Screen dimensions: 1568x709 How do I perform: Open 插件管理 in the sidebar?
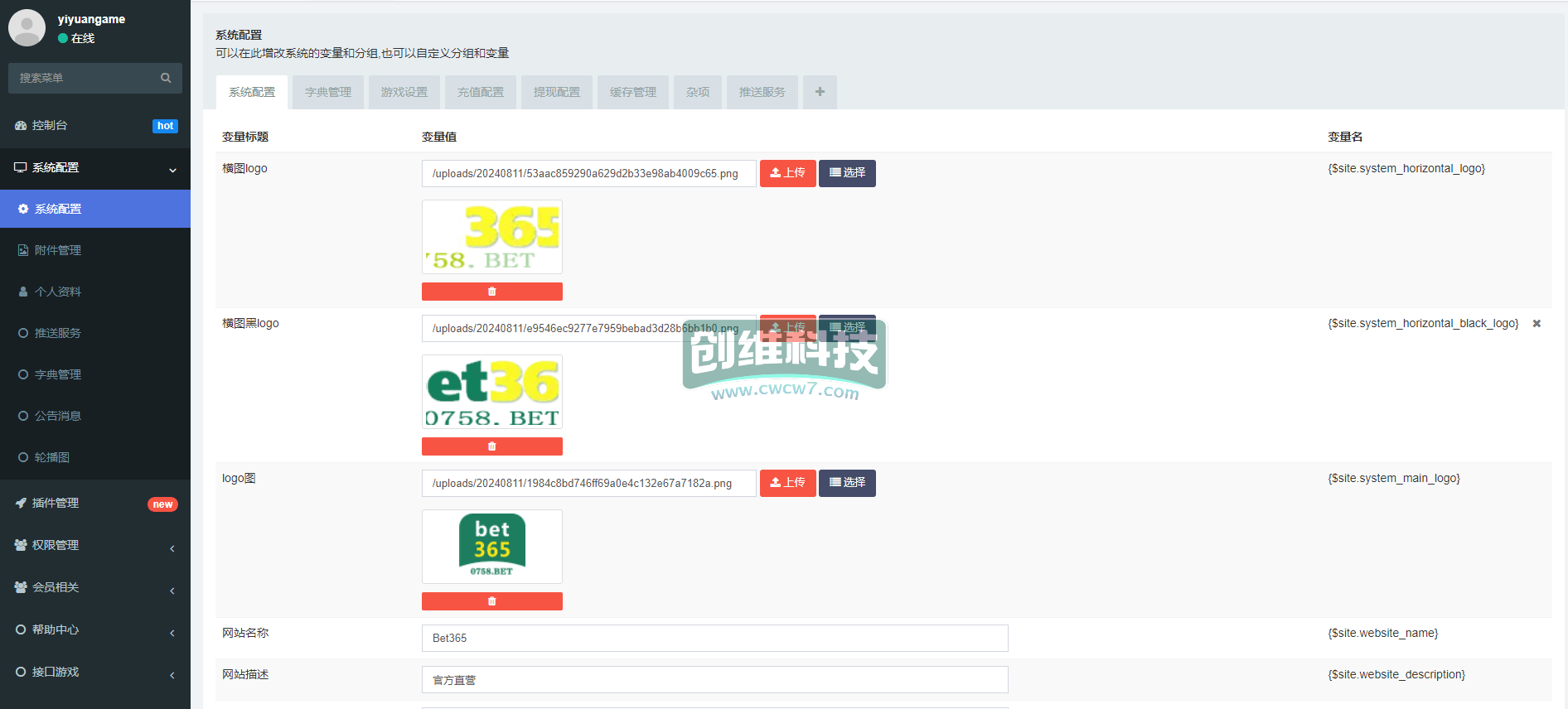(95, 504)
